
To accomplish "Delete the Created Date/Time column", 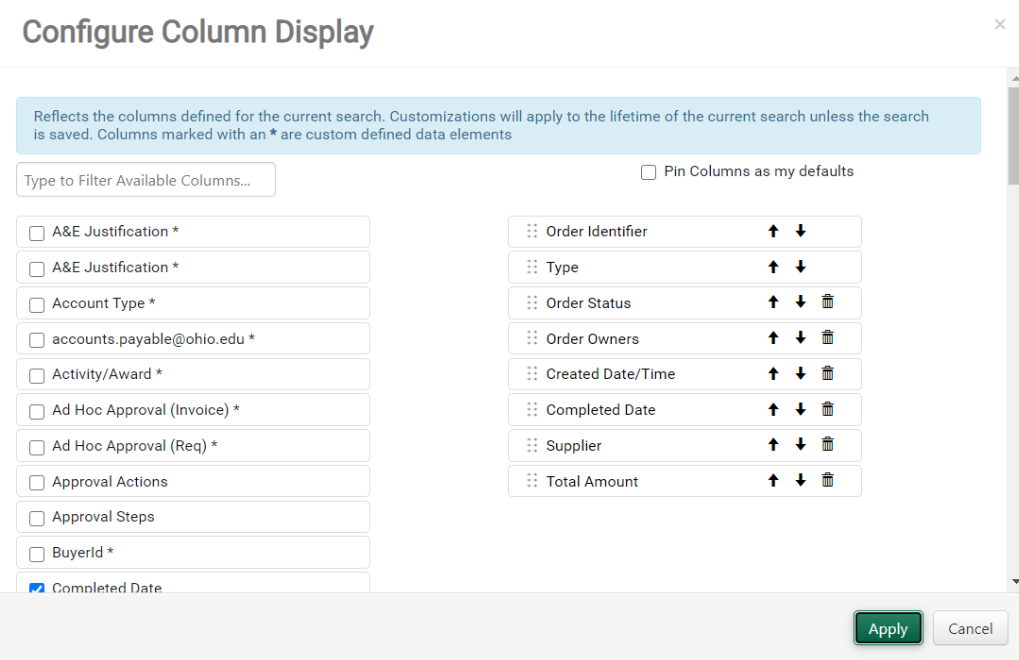I will point(827,373).
